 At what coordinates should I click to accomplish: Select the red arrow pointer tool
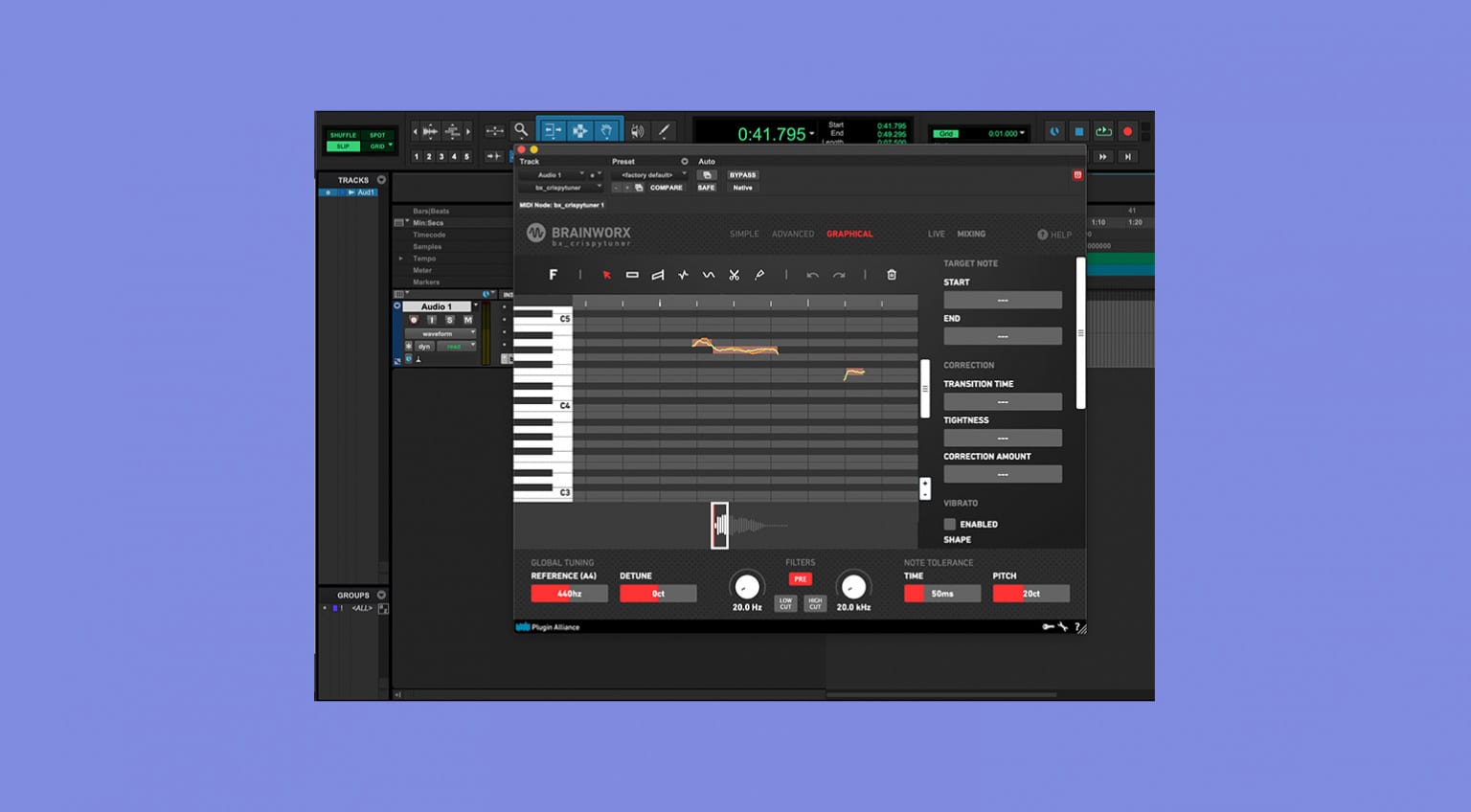point(606,275)
